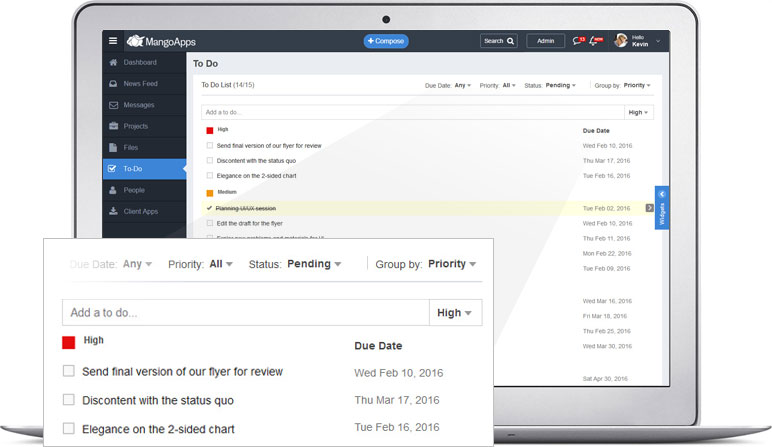Open the user menu arrow beside Kevin

click(658, 41)
